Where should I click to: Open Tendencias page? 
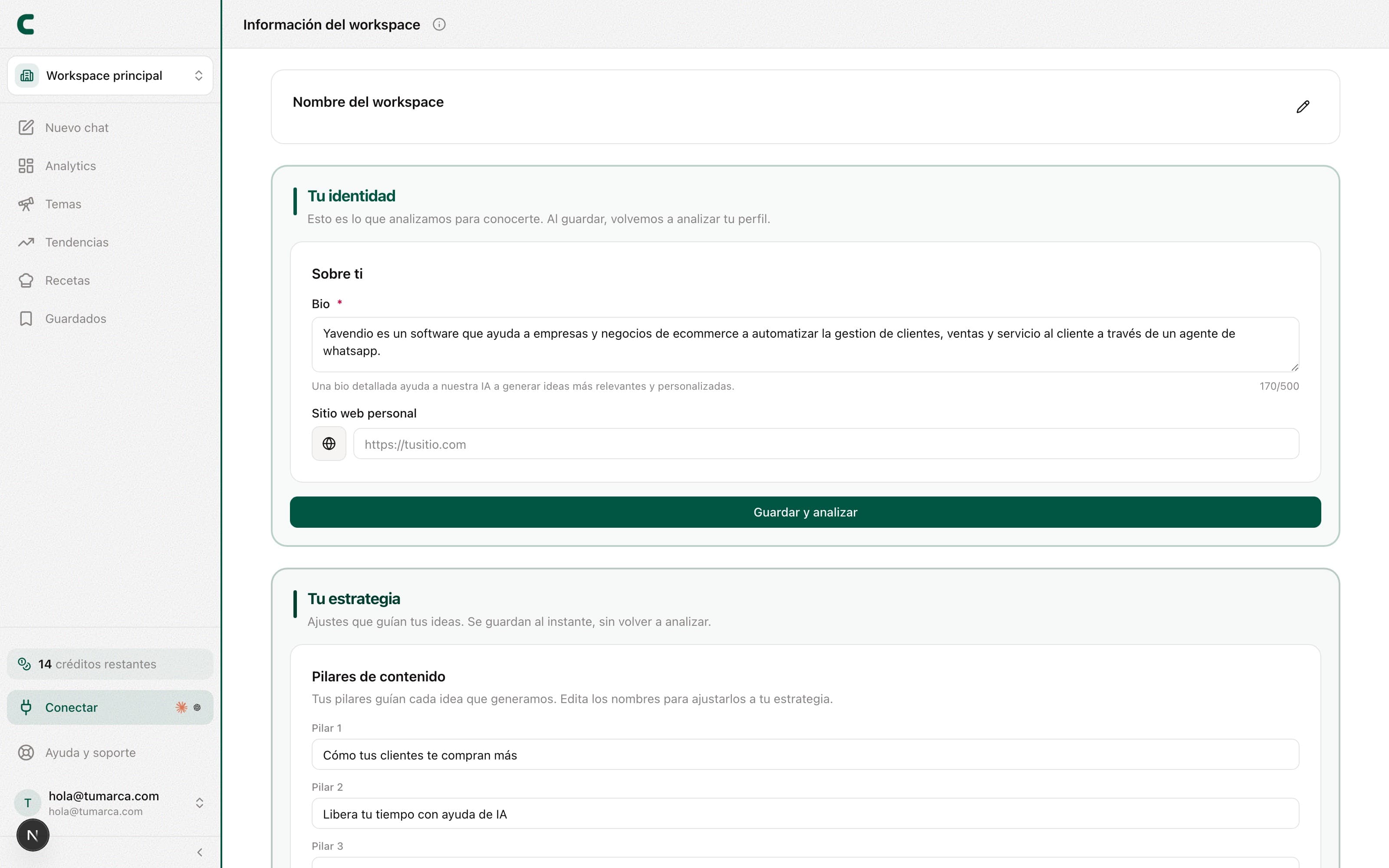tap(110, 242)
